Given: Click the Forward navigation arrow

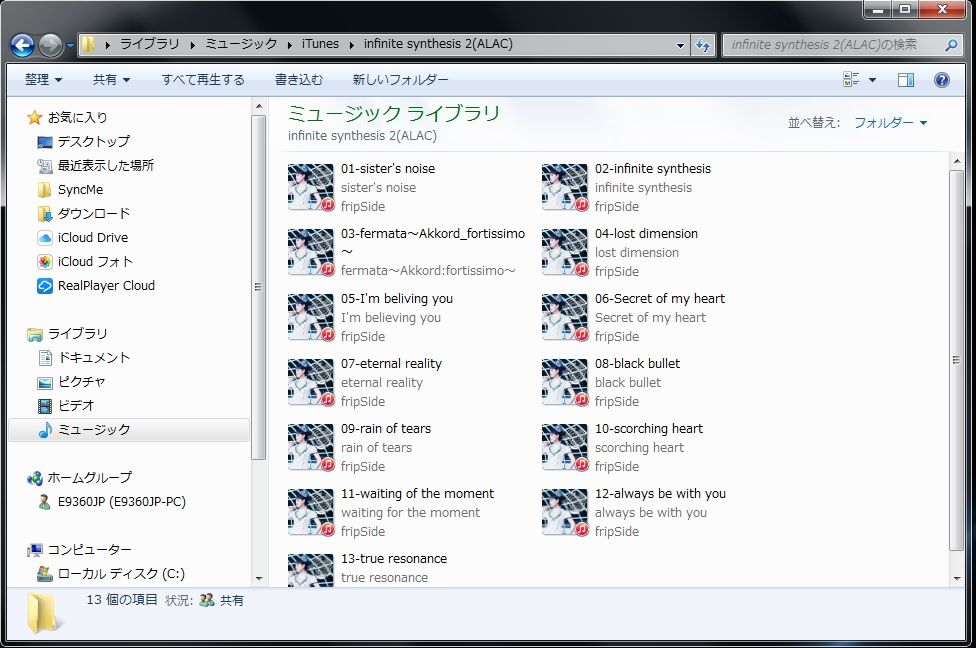Looking at the screenshot, I should (x=50, y=45).
